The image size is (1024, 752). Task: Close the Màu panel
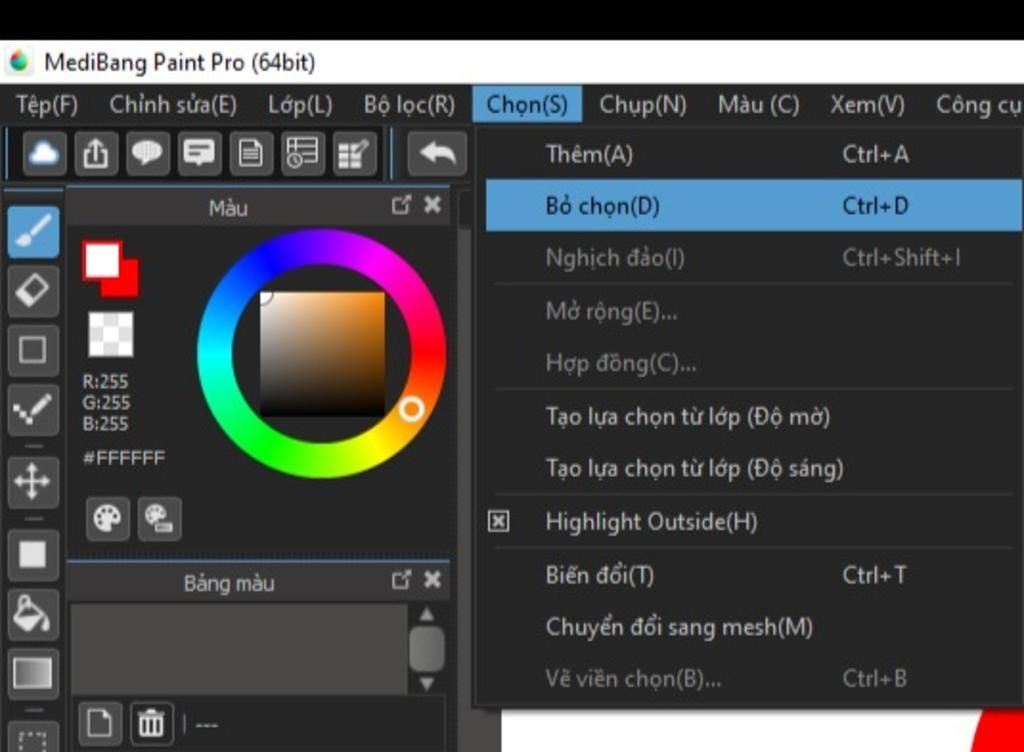click(432, 206)
